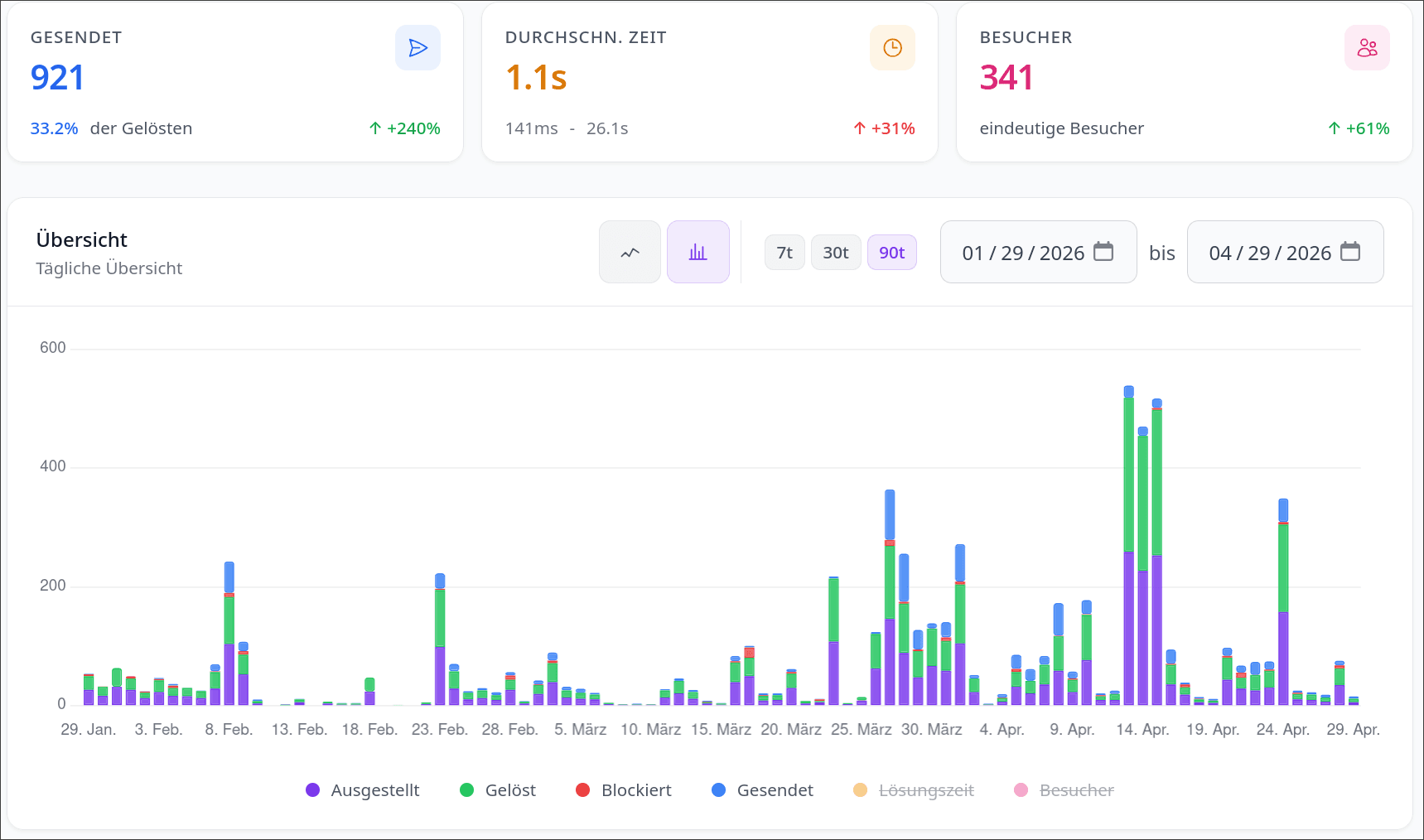Screen dimensions: 1424x840
Task: Toggle Gesendet series in legend
Action: (763, 790)
